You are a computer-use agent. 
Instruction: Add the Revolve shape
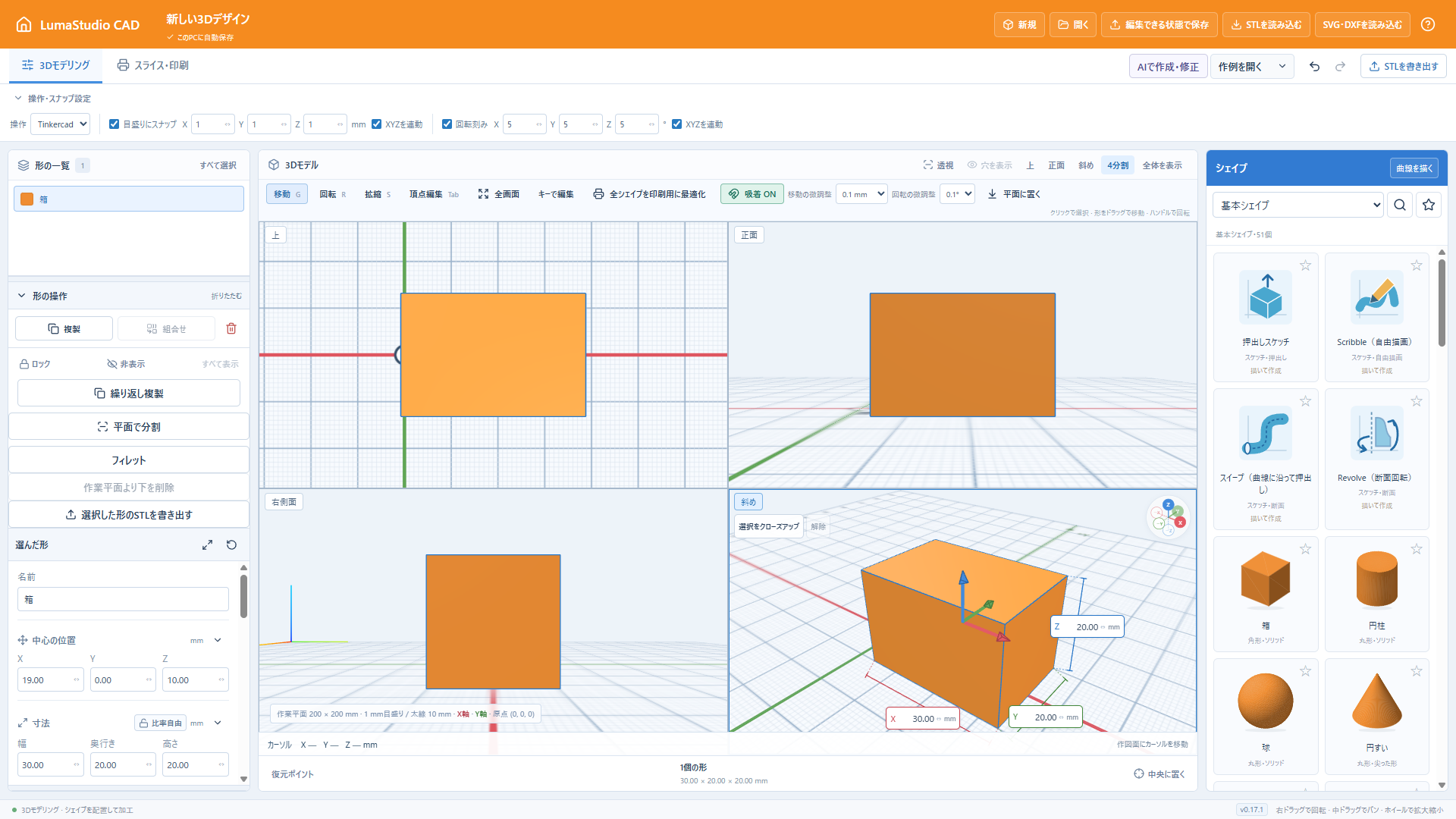(x=1376, y=459)
